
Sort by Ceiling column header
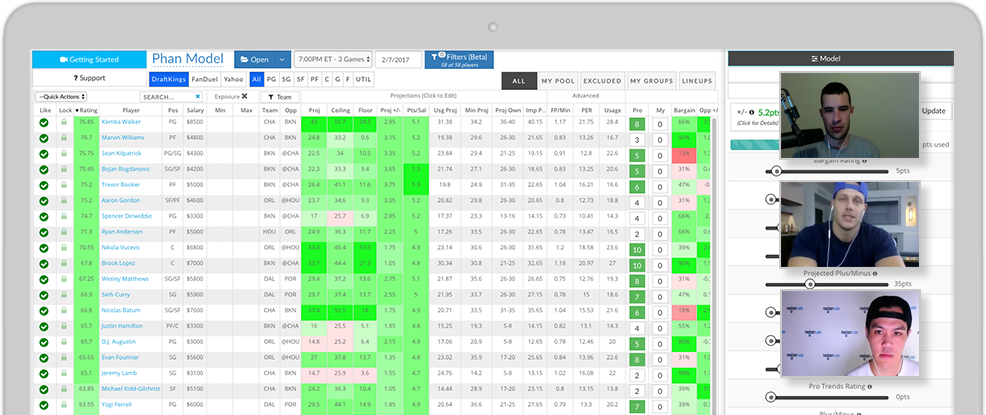[x=340, y=110]
